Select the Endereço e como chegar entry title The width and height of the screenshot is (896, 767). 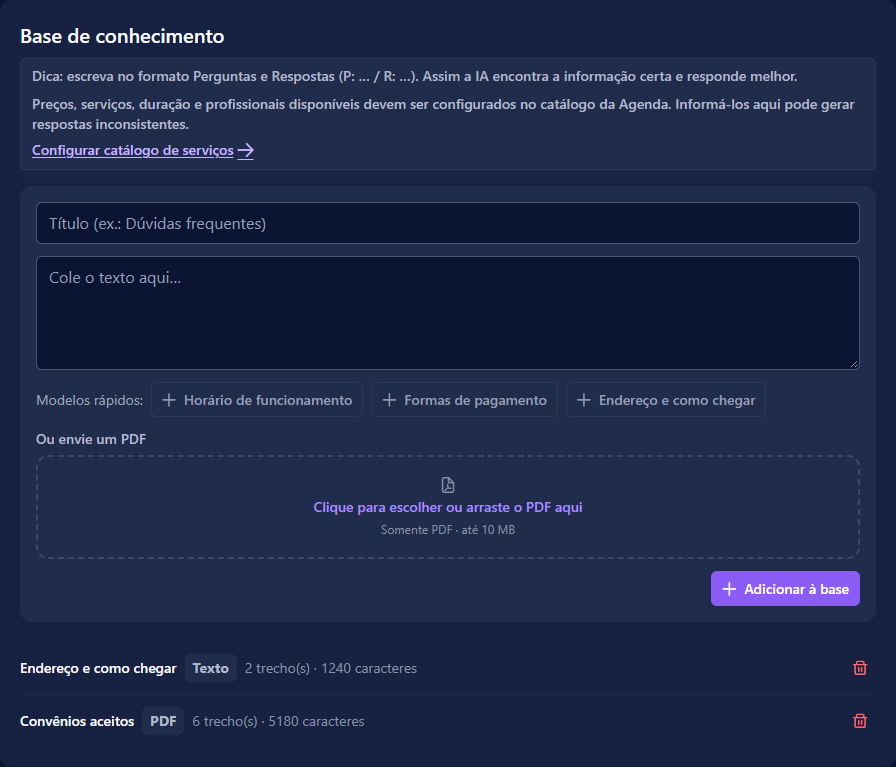pyautogui.click(x=98, y=668)
